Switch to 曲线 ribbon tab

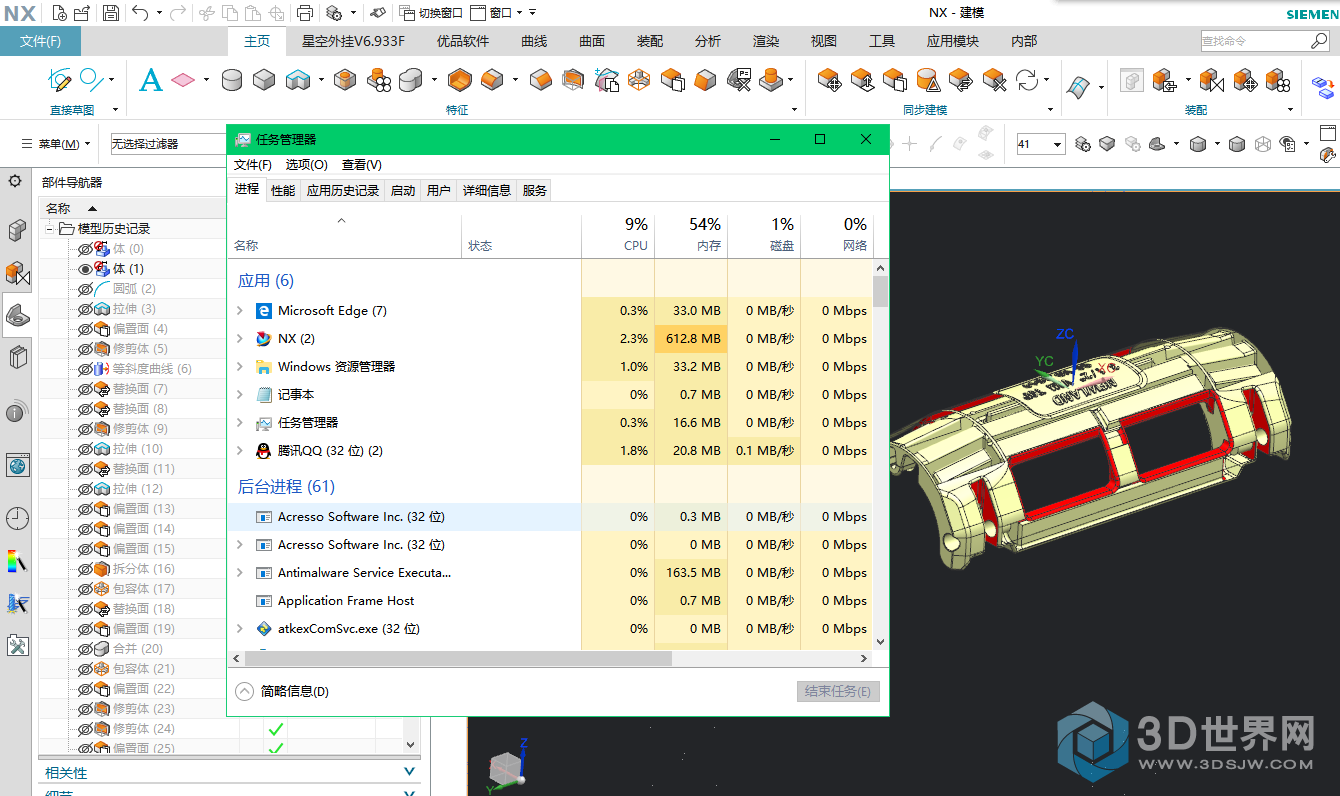(534, 41)
